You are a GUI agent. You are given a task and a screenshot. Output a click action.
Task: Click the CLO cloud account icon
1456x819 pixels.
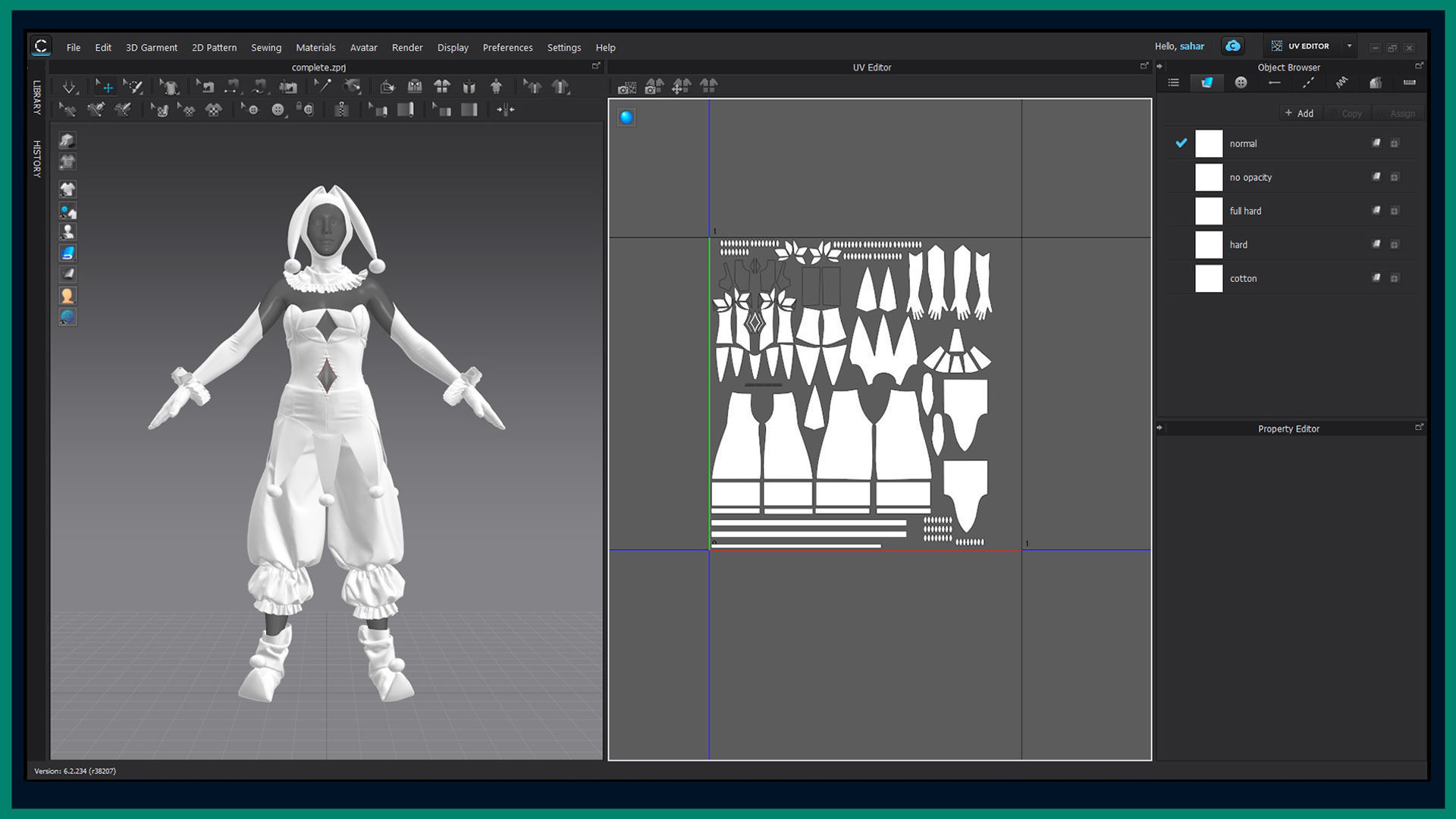pyautogui.click(x=1233, y=46)
